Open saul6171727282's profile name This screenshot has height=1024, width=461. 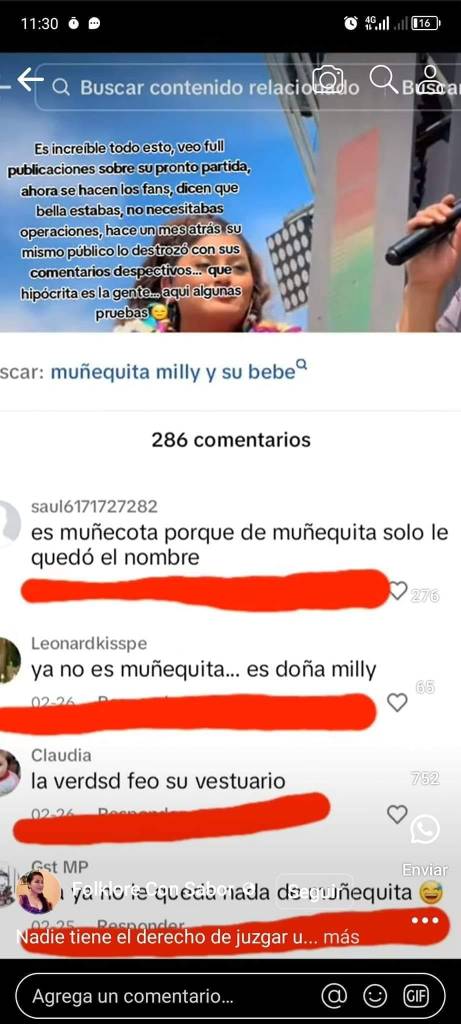tap(94, 507)
